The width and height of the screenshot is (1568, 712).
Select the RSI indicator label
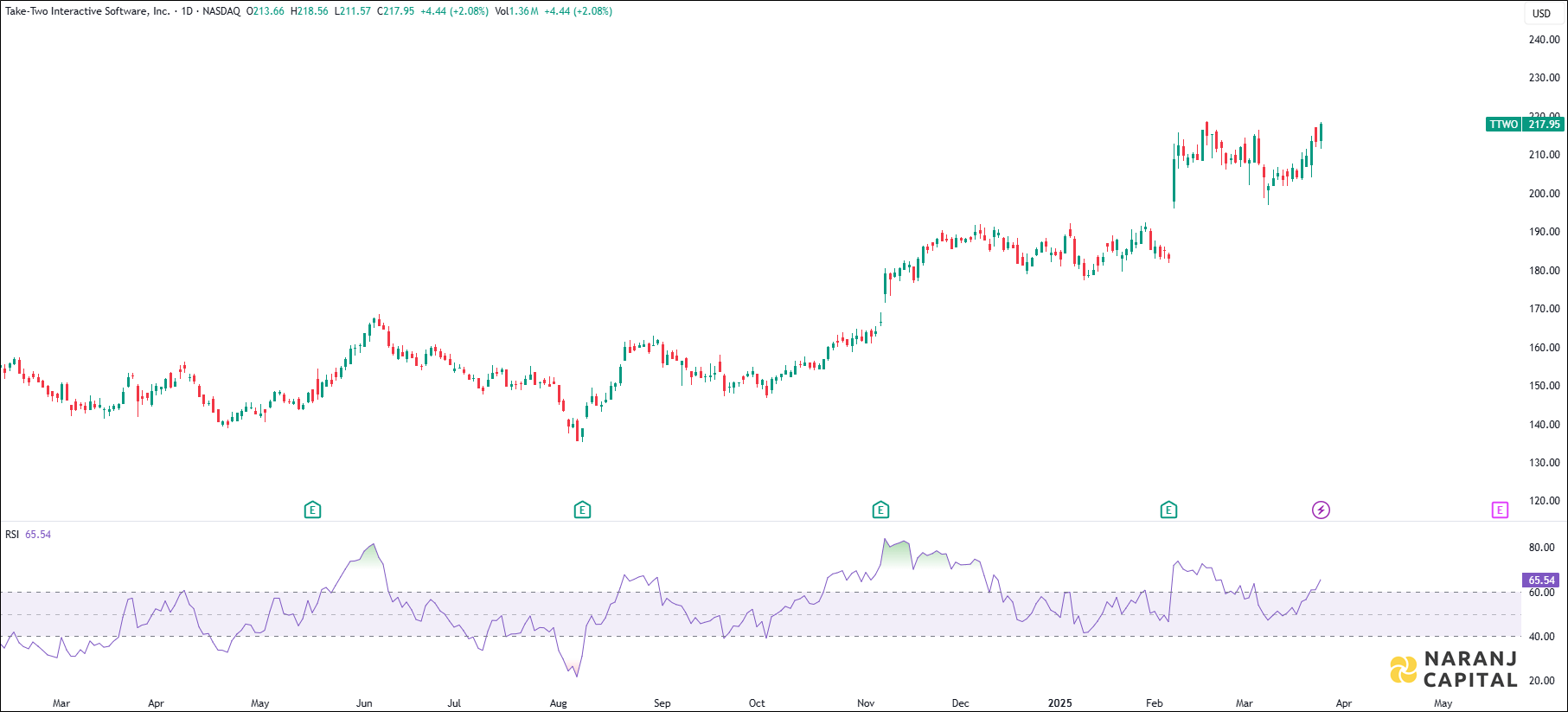click(x=12, y=535)
